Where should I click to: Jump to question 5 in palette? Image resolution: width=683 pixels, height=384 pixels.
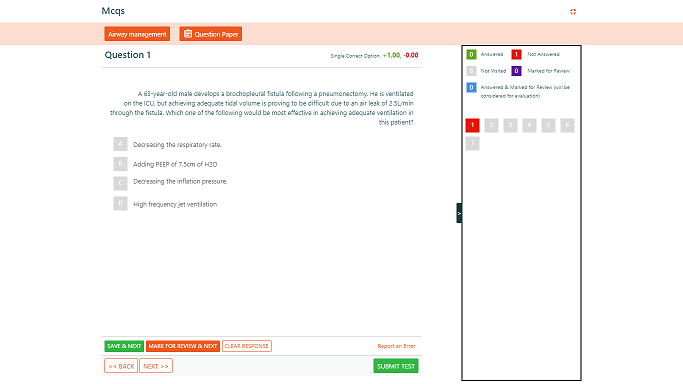click(x=548, y=125)
